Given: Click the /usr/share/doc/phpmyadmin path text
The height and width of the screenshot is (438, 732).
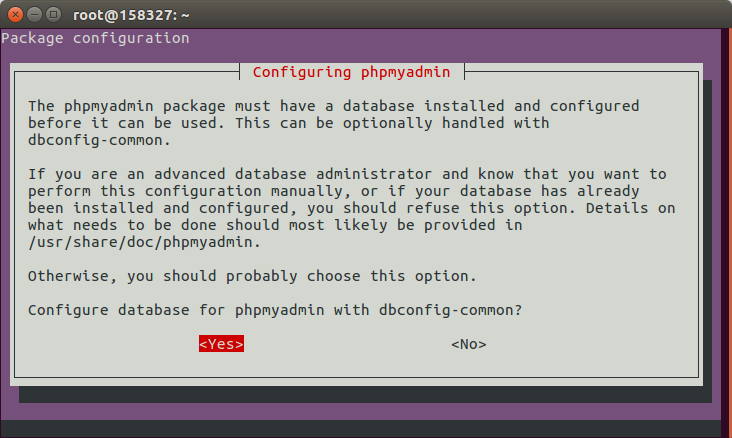Looking at the screenshot, I should pyautogui.click(x=144, y=242).
